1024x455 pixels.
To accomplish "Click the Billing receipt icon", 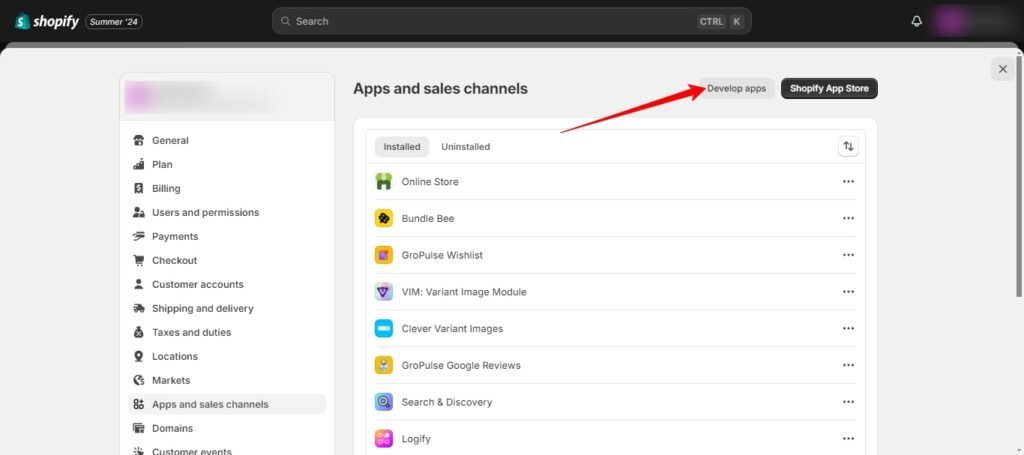I will [138, 189].
